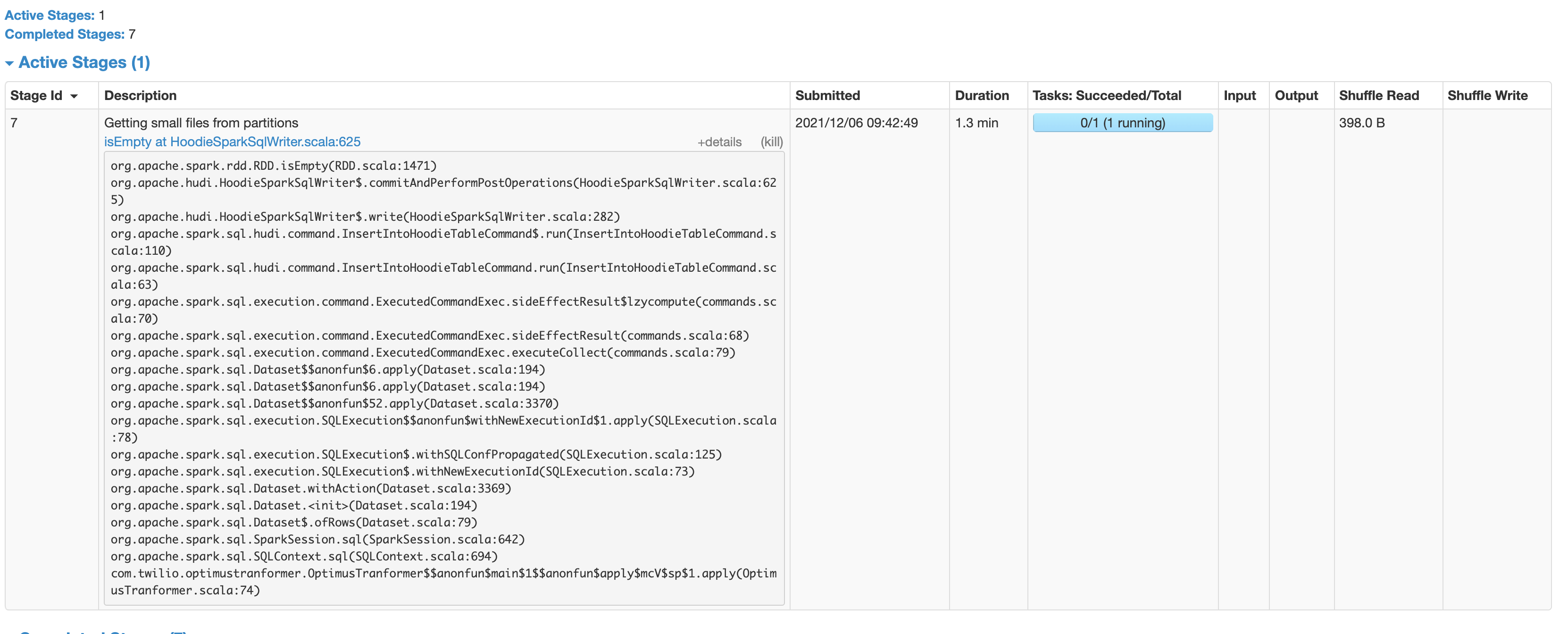The image size is (1568, 634).
Task: Select the Stage Id 7 cell
Action: point(14,122)
